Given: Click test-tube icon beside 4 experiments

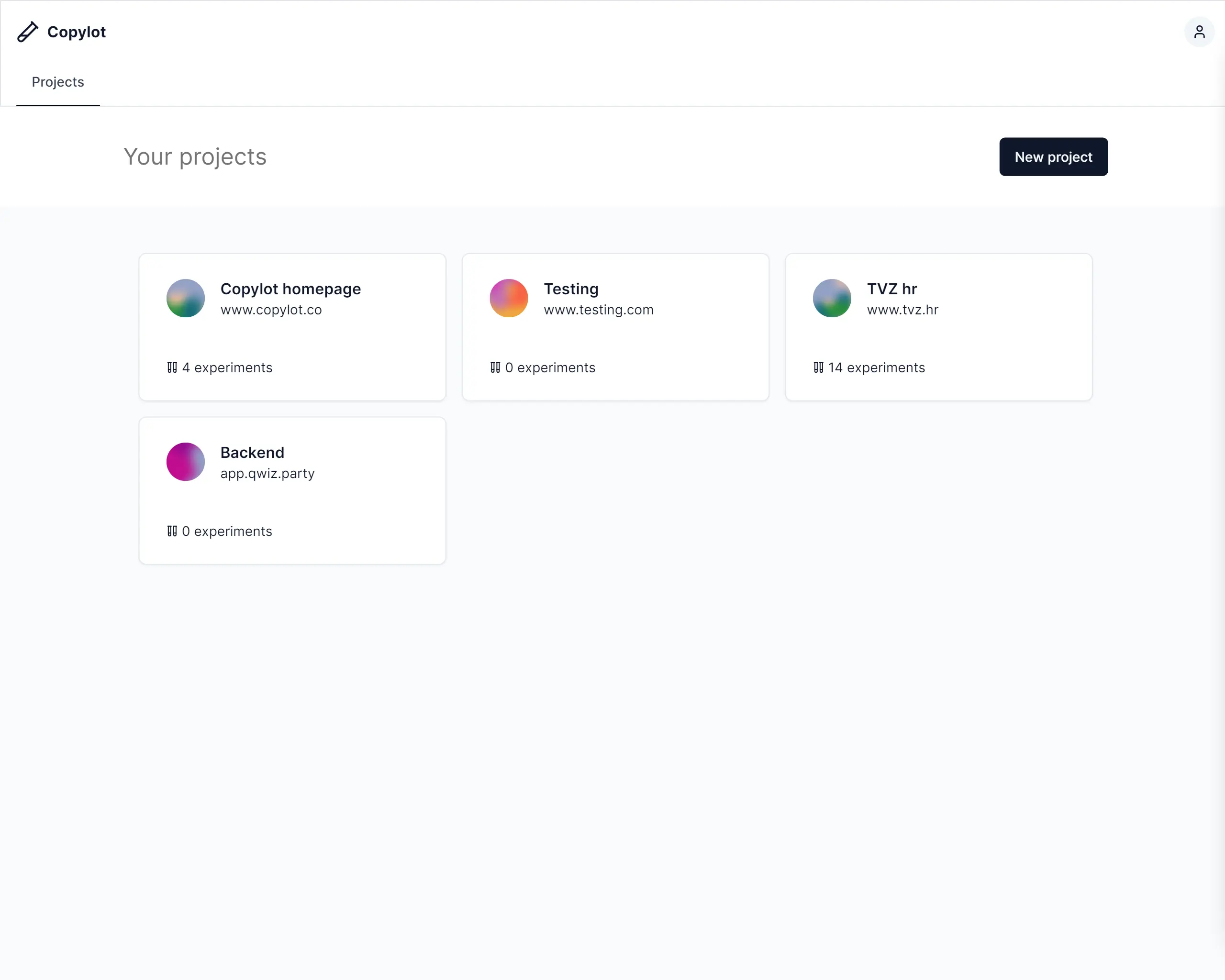Looking at the screenshot, I should [x=172, y=367].
